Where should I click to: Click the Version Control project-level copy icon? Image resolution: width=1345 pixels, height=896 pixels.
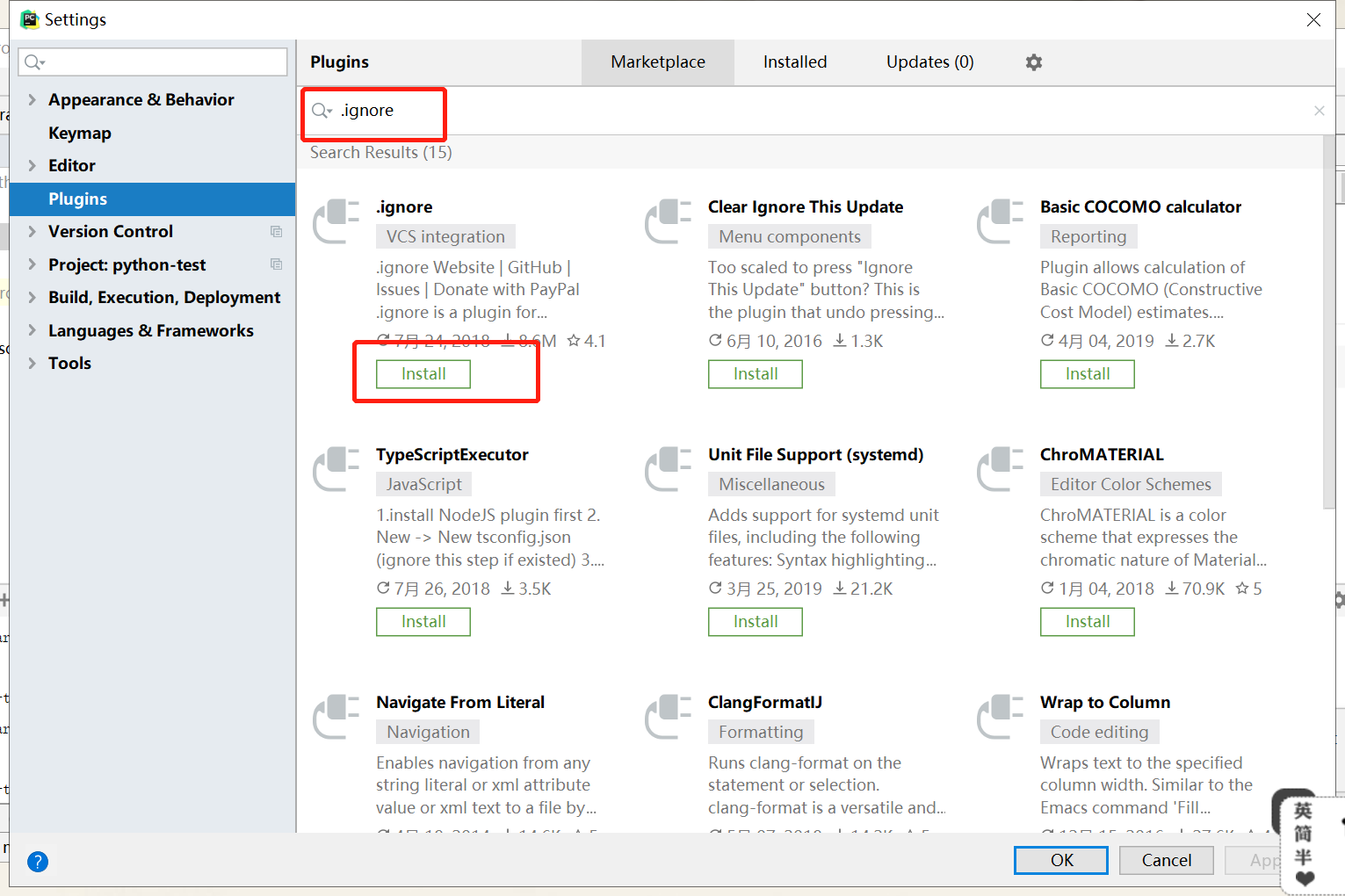point(276,231)
